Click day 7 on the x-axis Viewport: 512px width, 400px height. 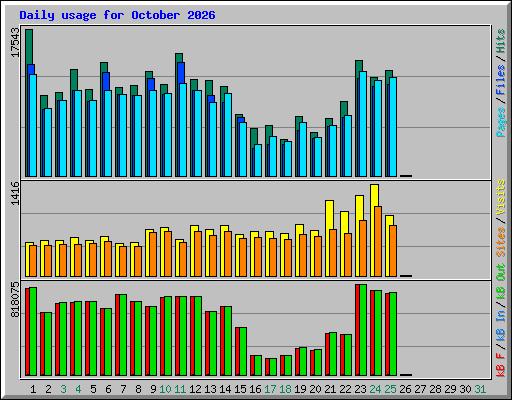(123, 389)
